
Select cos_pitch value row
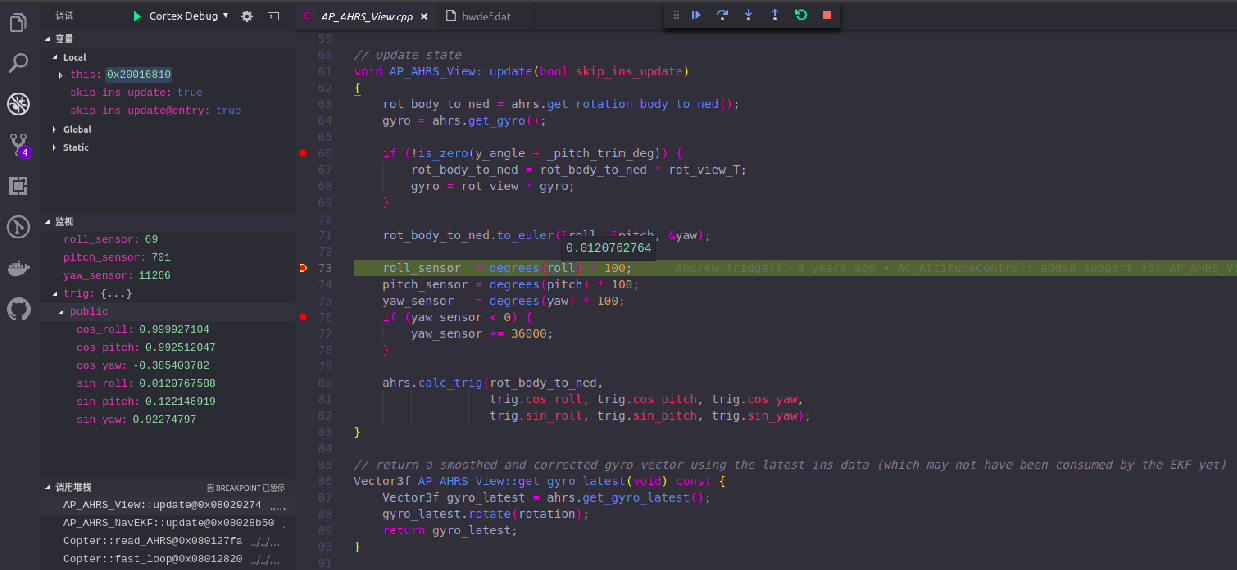pos(166,347)
